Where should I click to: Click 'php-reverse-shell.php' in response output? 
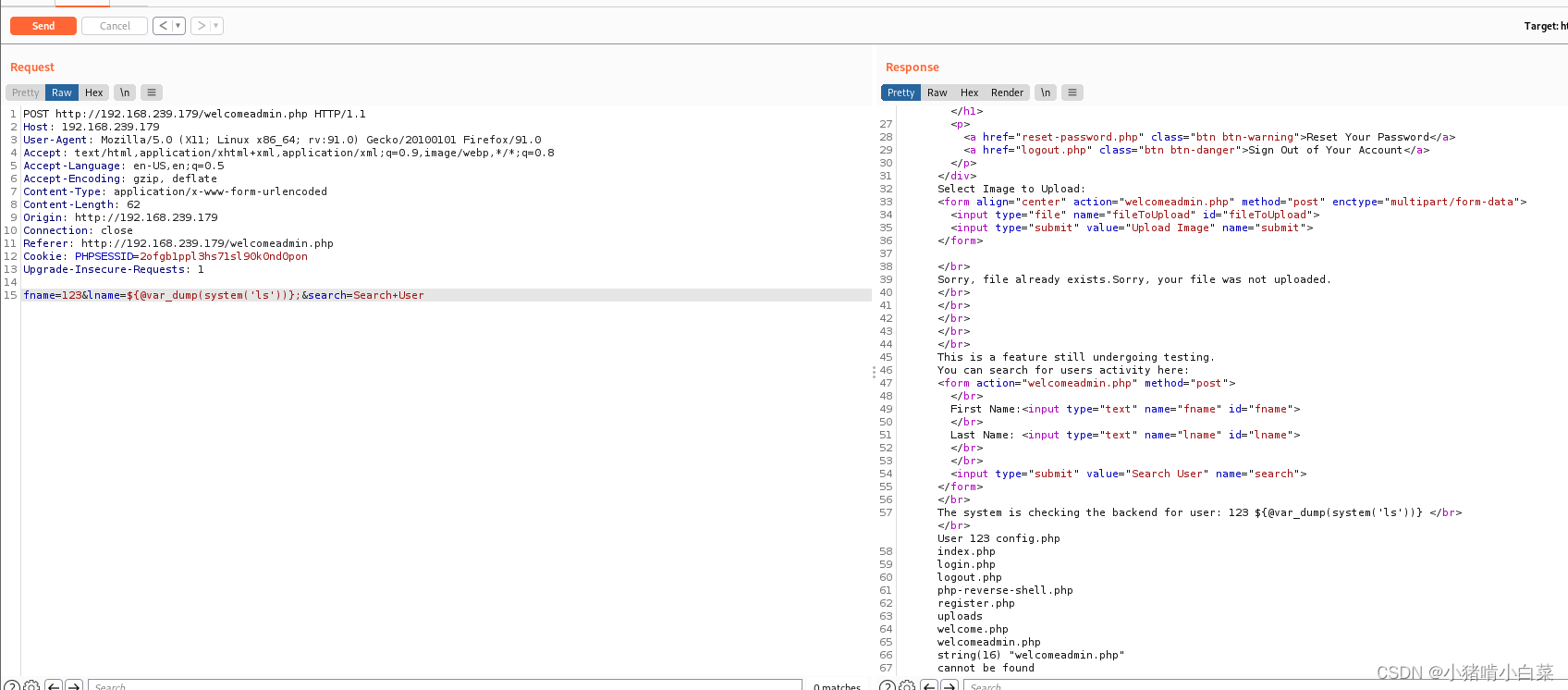(1005, 590)
